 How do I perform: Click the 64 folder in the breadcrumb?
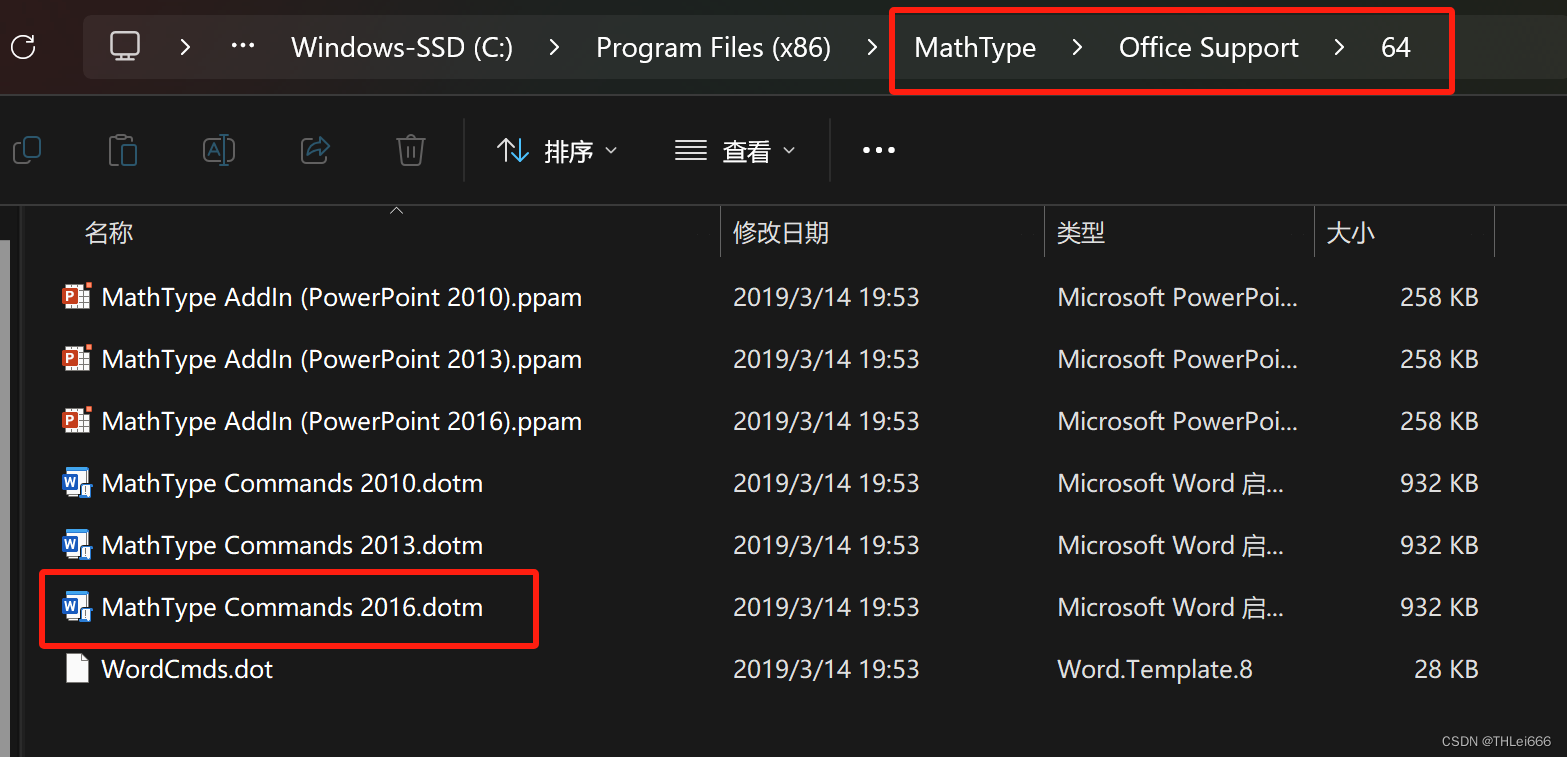pyautogui.click(x=1395, y=47)
